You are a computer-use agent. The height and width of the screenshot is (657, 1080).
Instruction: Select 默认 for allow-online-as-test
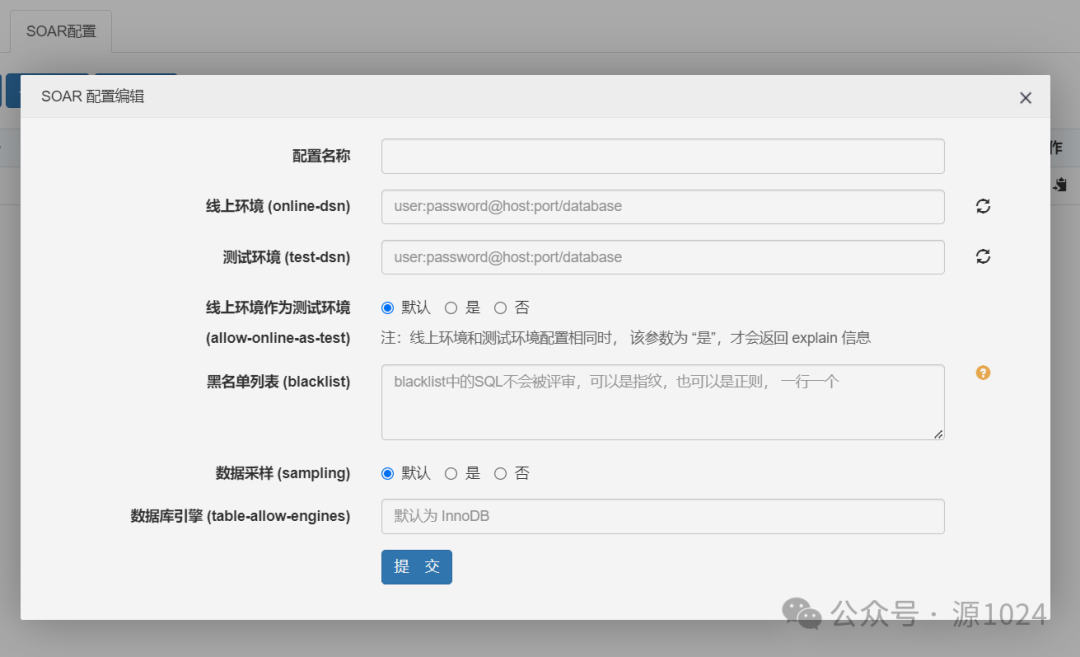388,308
